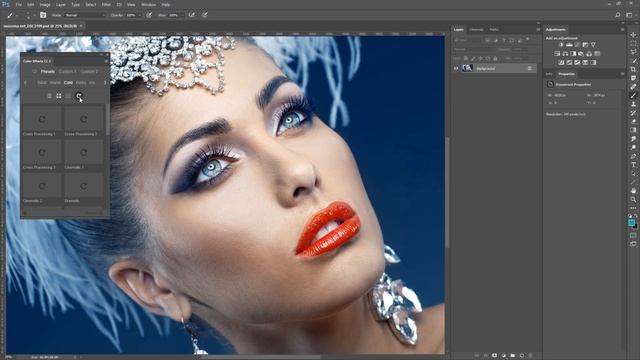This screenshot has width=640, height=360.
Task: Toggle pressure for opacity in options bar
Action: pyautogui.click(x=149, y=15)
